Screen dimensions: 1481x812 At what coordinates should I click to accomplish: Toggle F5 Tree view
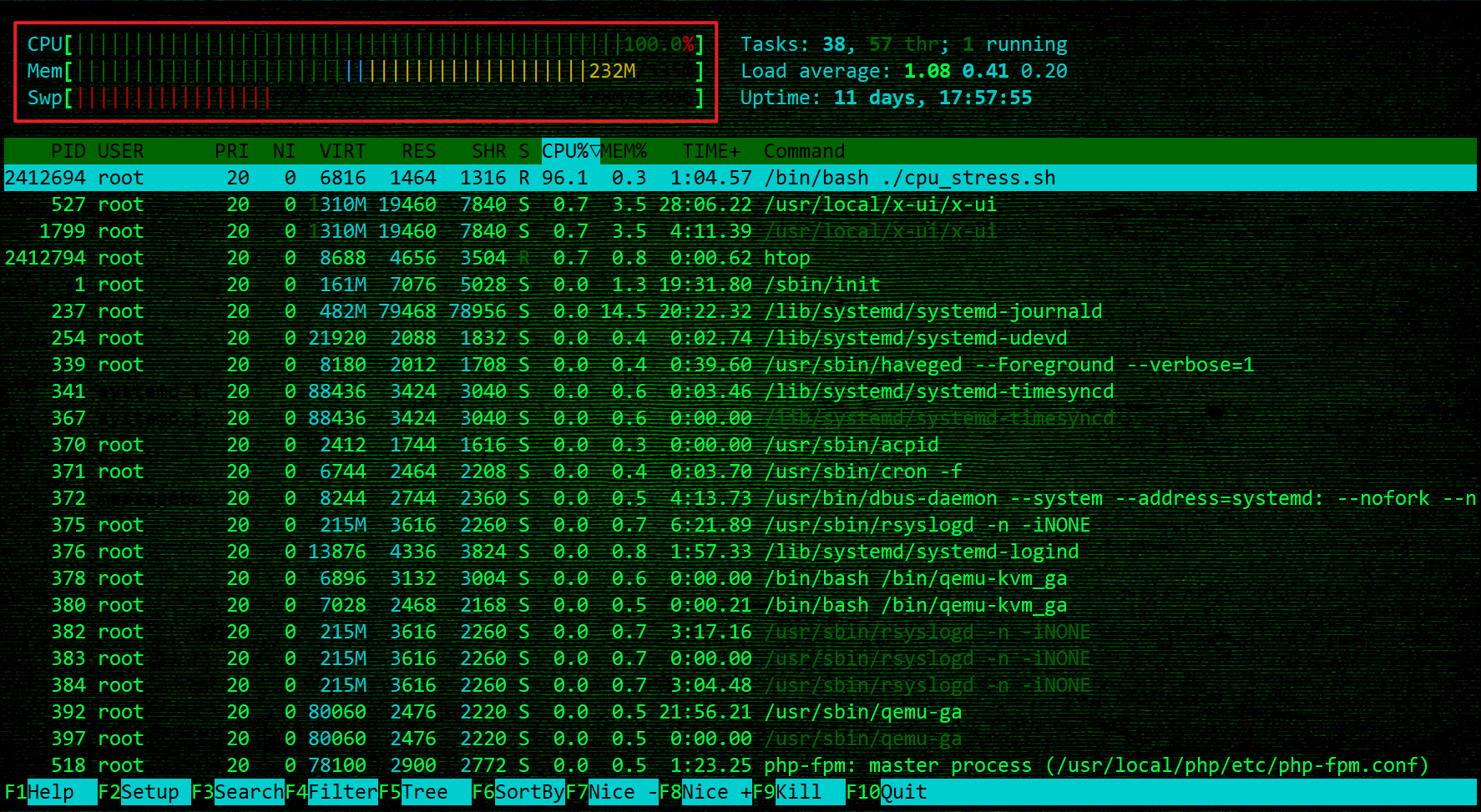(425, 792)
